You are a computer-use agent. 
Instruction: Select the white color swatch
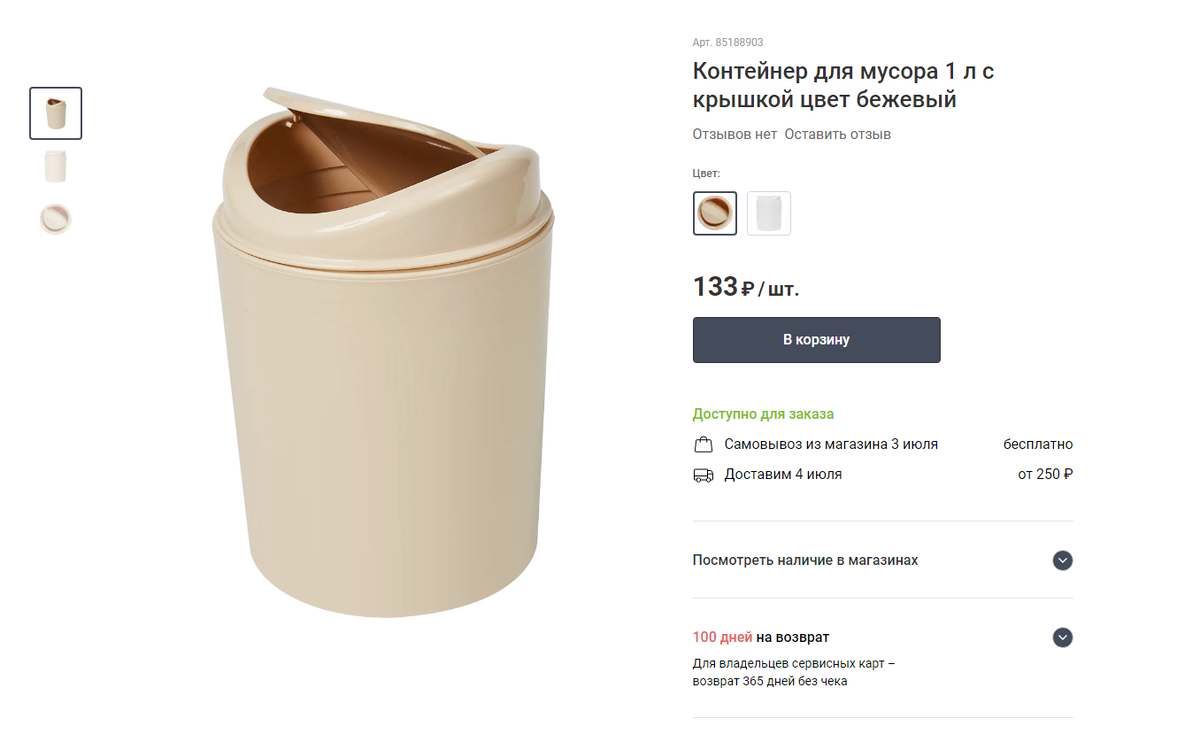pos(769,212)
